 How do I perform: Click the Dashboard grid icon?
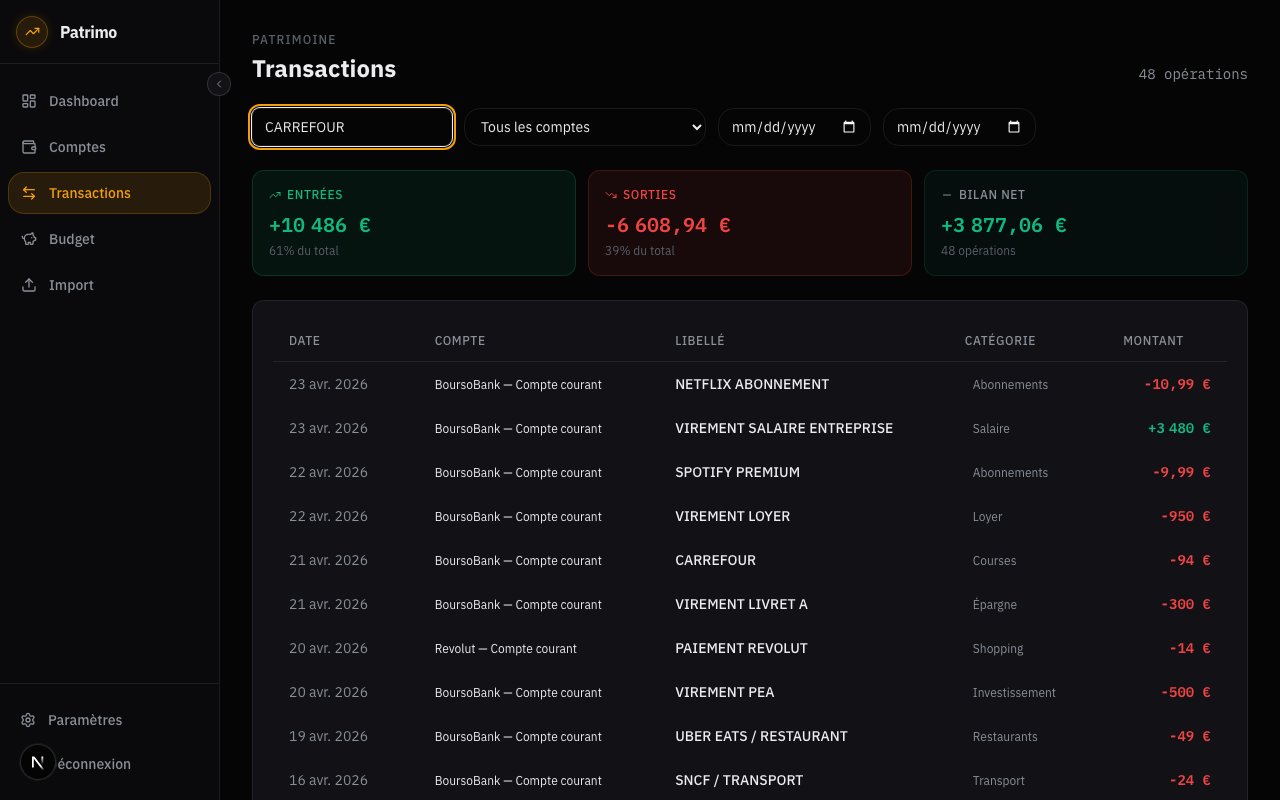[x=29, y=101]
